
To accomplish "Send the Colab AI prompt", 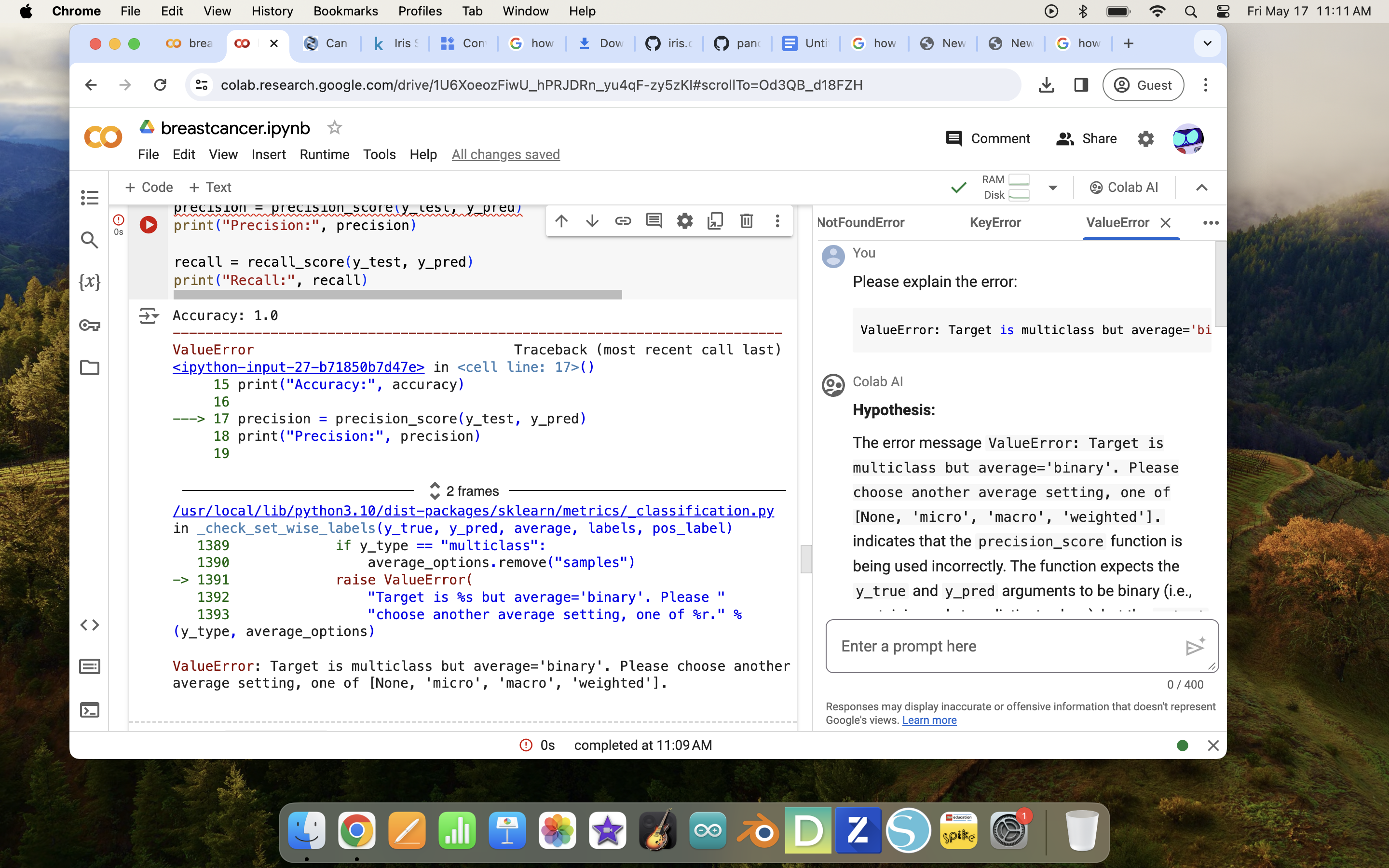I will coord(1196,646).
